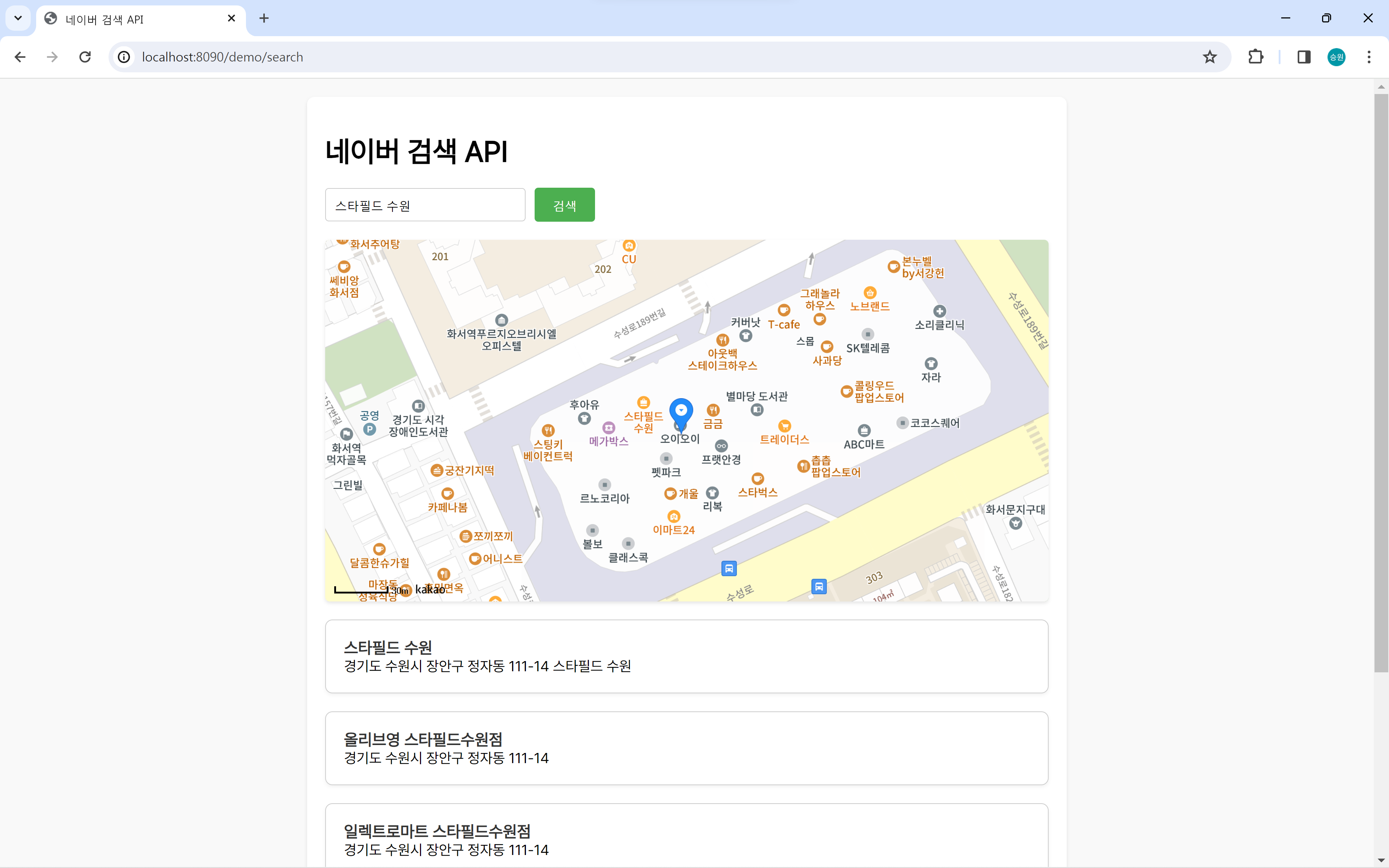The image size is (1389, 868).
Task: Toggle the browser side panel icon
Action: click(1304, 57)
